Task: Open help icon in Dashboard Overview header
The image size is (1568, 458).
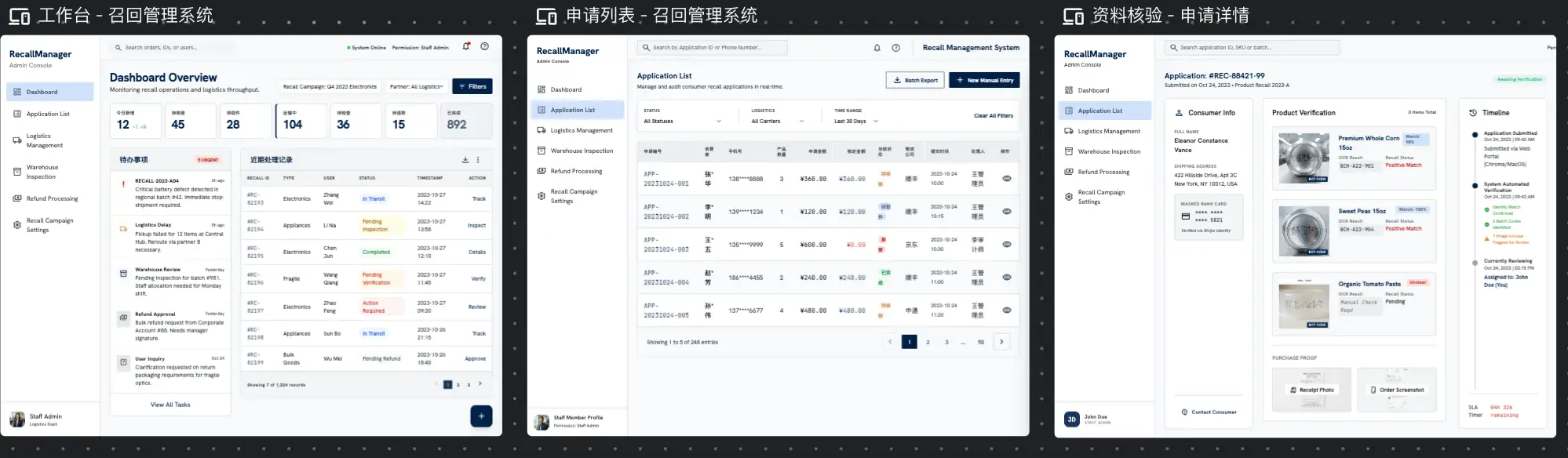Action: [485, 46]
